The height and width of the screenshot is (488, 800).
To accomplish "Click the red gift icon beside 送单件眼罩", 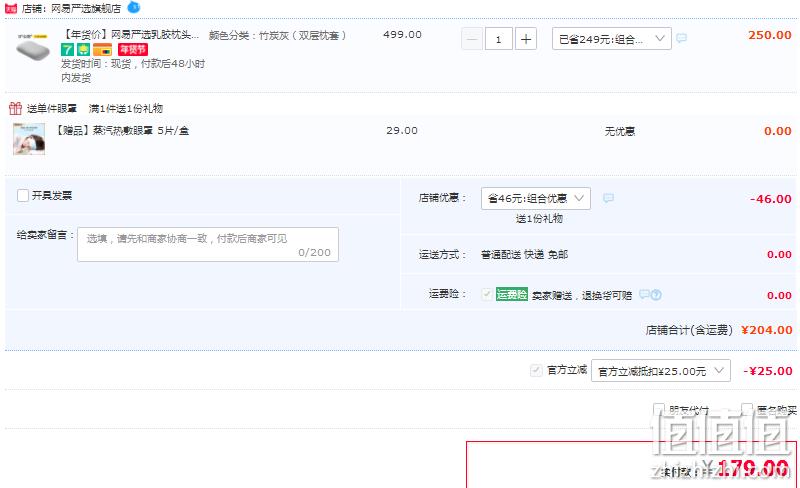I will (15, 108).
